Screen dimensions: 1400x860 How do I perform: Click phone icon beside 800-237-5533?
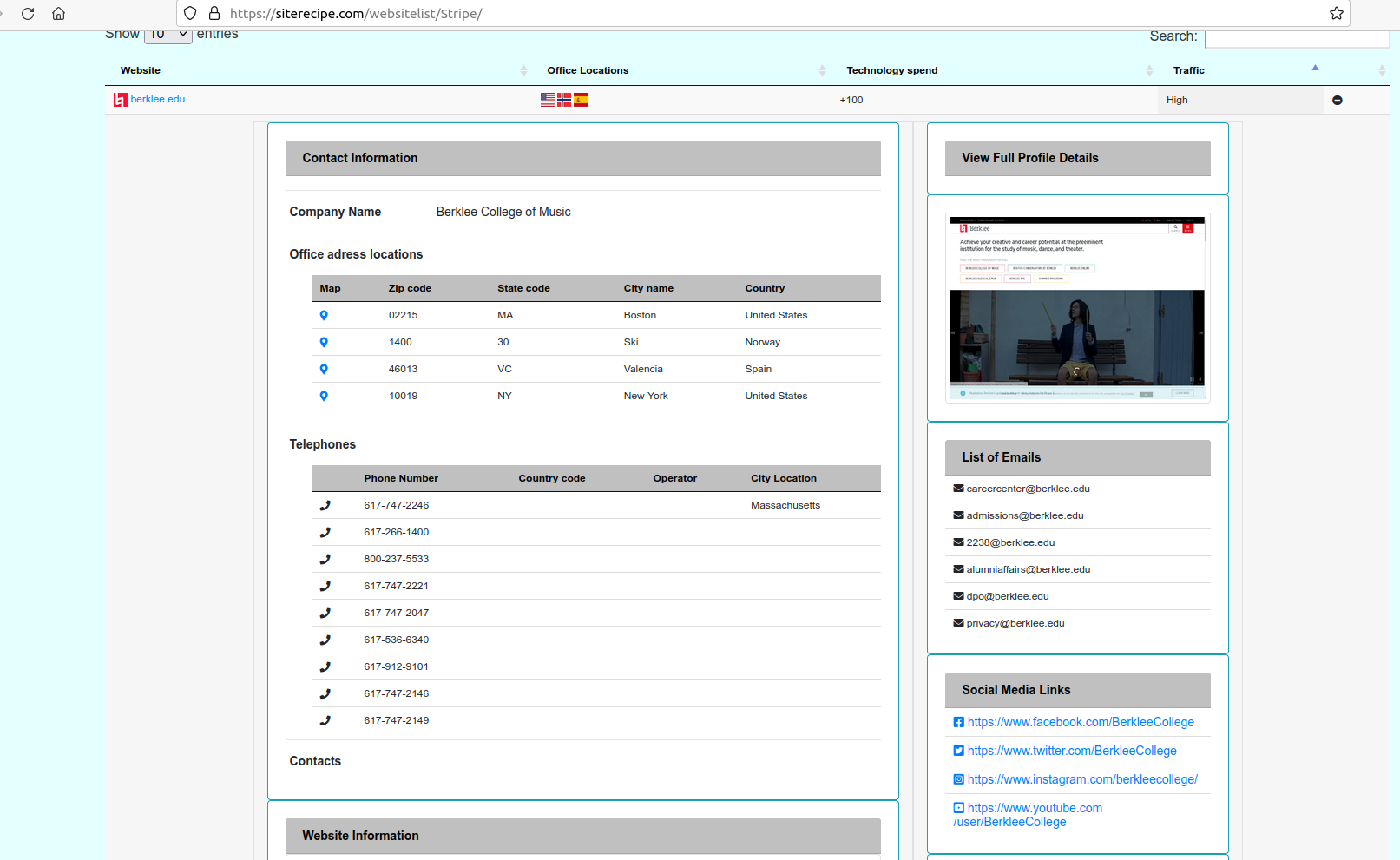(x=325, y=559)
